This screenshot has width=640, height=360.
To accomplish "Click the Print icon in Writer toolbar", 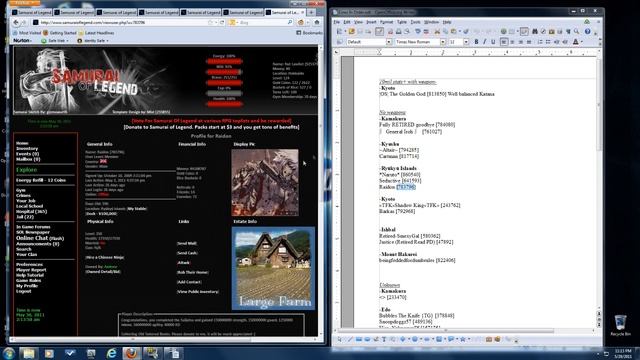I will pyautogui.click(x=398, y=31).
